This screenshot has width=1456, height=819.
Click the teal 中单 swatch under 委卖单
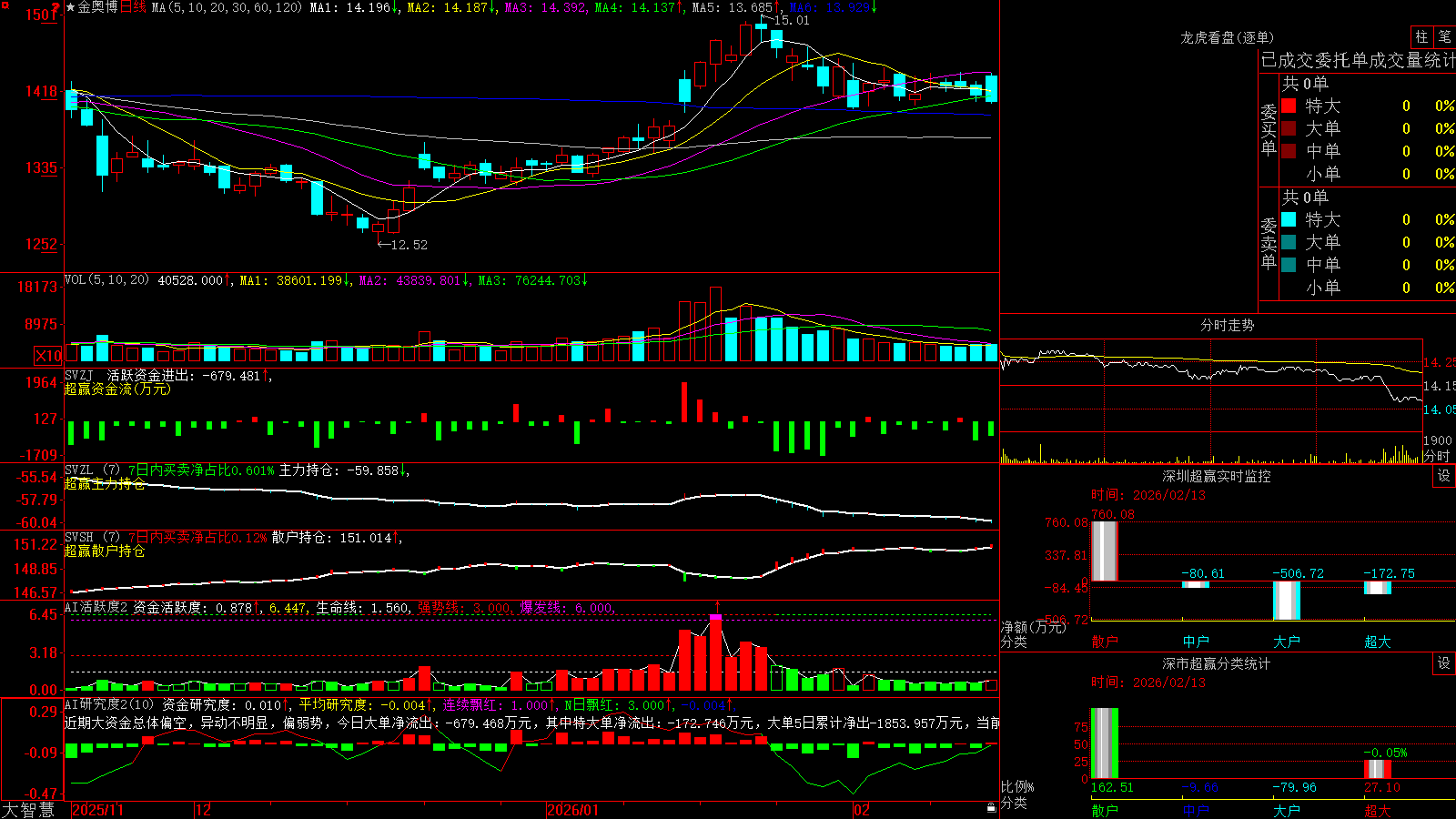[x=1289, y=265]
